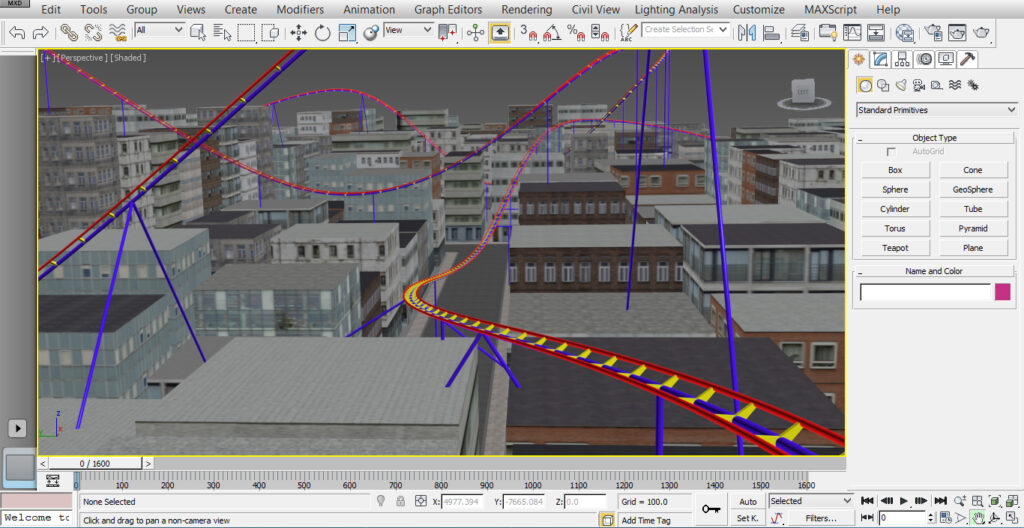Image resolution: width=1024 pixels, height=528 pixels.
Task: Toggle the Keyboard Shortcut Override button
Action: [500, 32]
